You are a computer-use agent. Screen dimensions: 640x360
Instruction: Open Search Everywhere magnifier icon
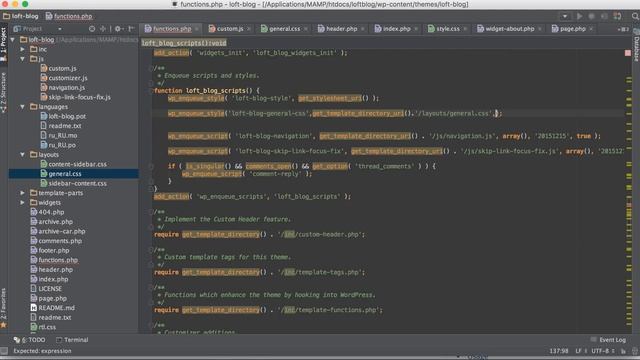pyautogui.click(x=635, y=16)
